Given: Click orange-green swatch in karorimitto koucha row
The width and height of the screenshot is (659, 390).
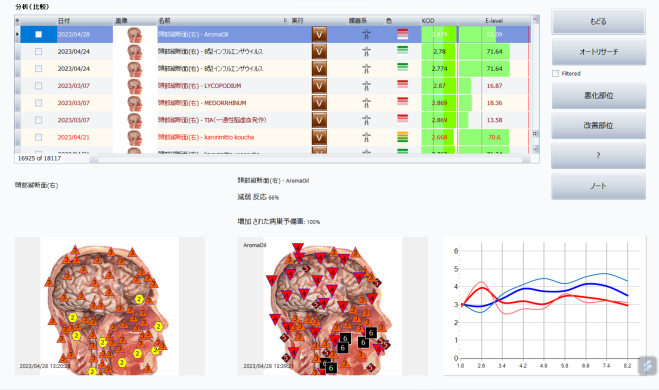Looking at the screenshot, I should tap(403, 137).
